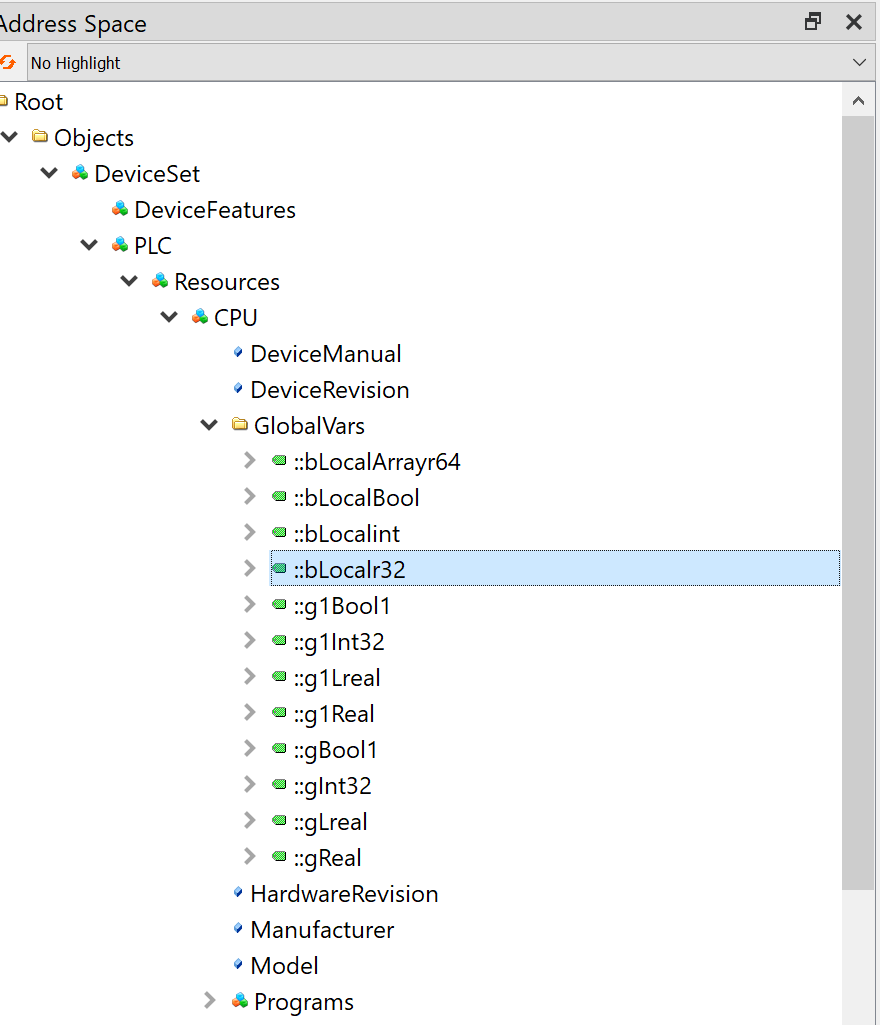Expand the ::gInt32 variable

249,784
